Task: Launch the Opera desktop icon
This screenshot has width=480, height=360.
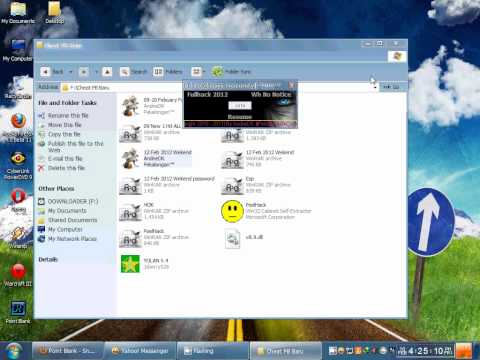Action: 19,200
